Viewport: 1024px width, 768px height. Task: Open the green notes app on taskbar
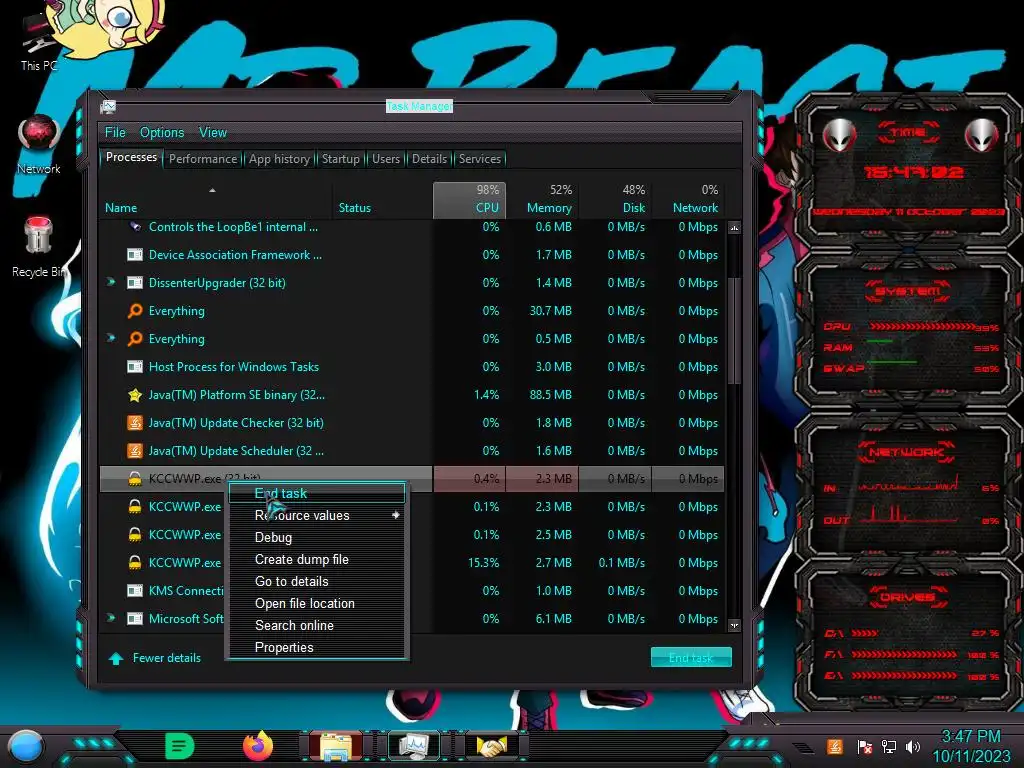[x=180, y=746]
